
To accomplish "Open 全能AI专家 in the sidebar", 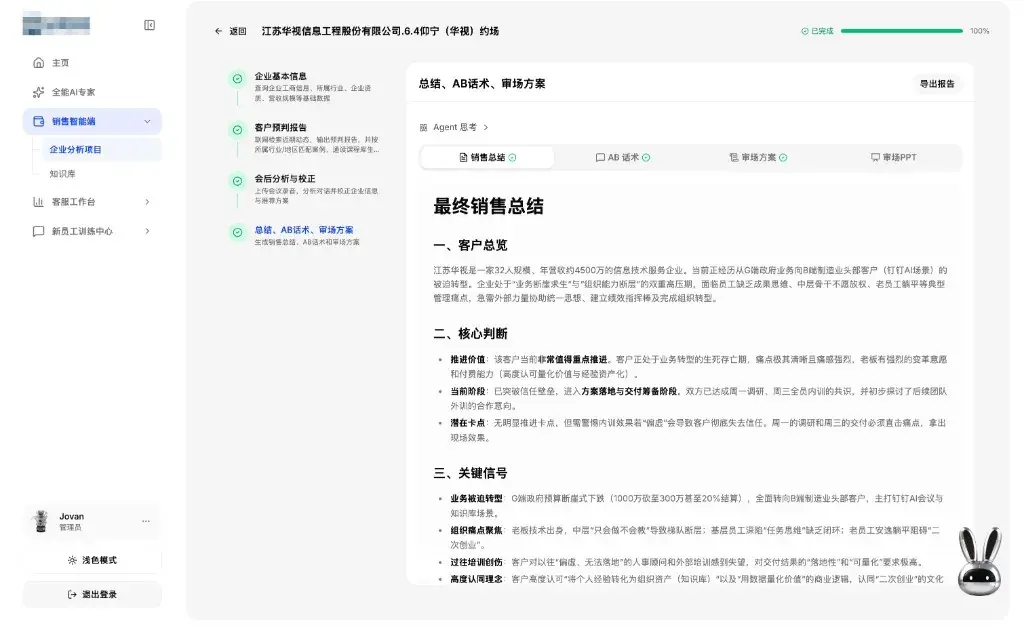I will (92, 92).
